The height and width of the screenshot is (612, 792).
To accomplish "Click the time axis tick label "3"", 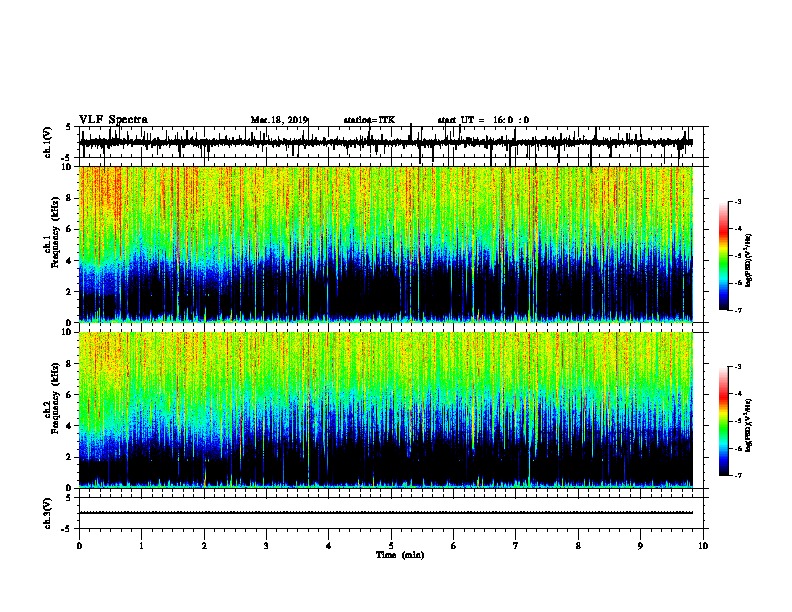I will 266,546.
